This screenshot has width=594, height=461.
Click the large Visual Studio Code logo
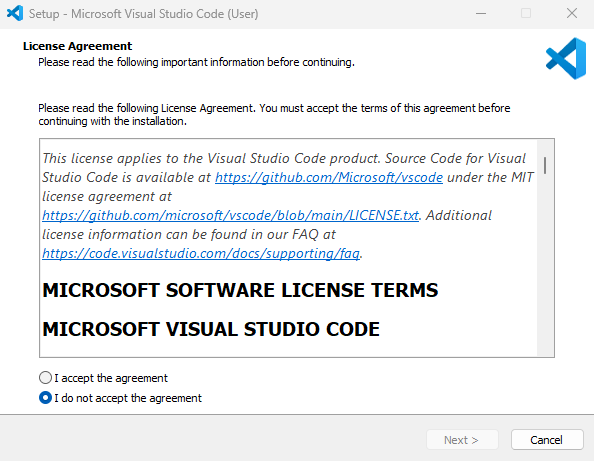(x=566, y=58)
